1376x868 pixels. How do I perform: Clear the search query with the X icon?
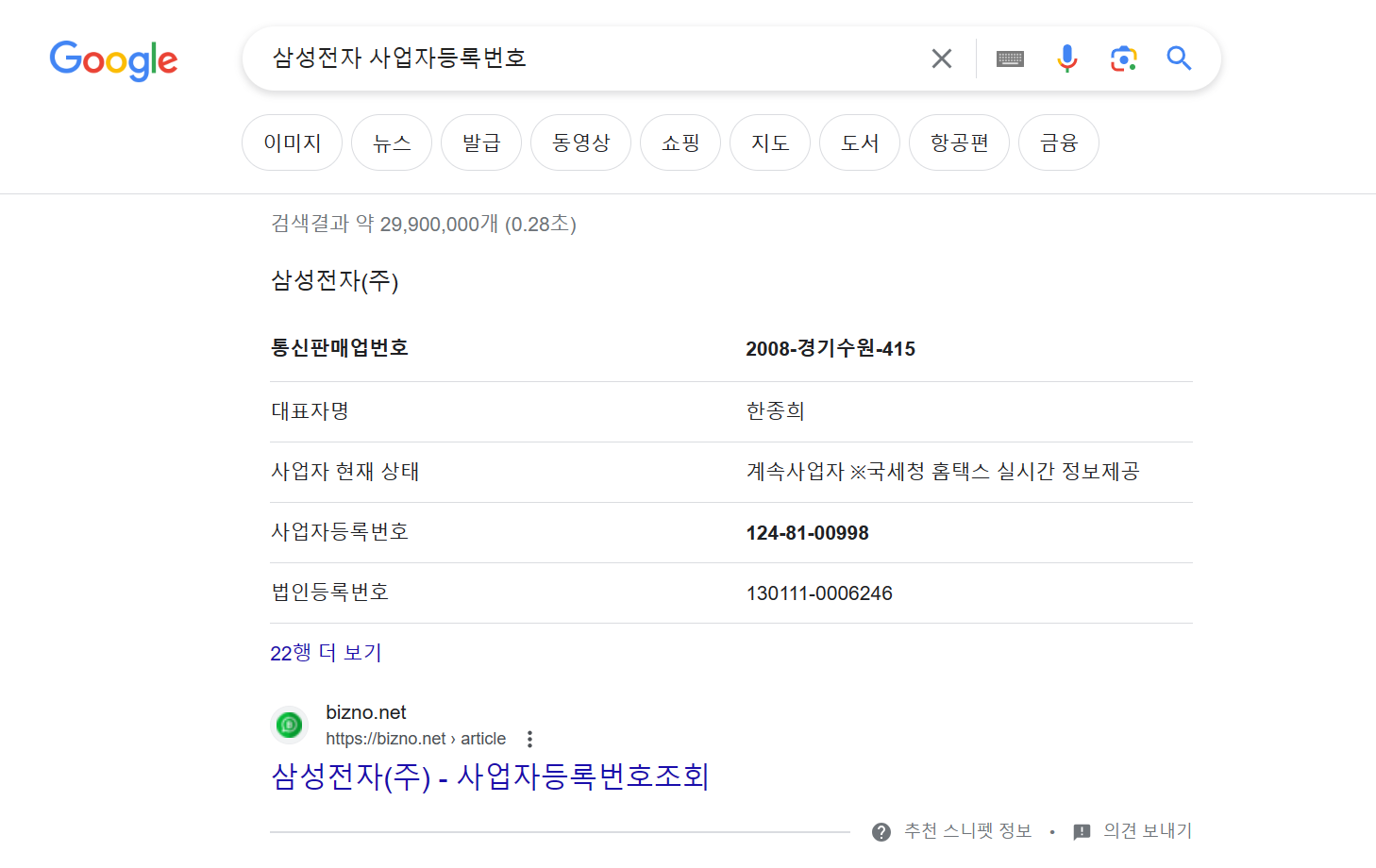click(941, 58)
